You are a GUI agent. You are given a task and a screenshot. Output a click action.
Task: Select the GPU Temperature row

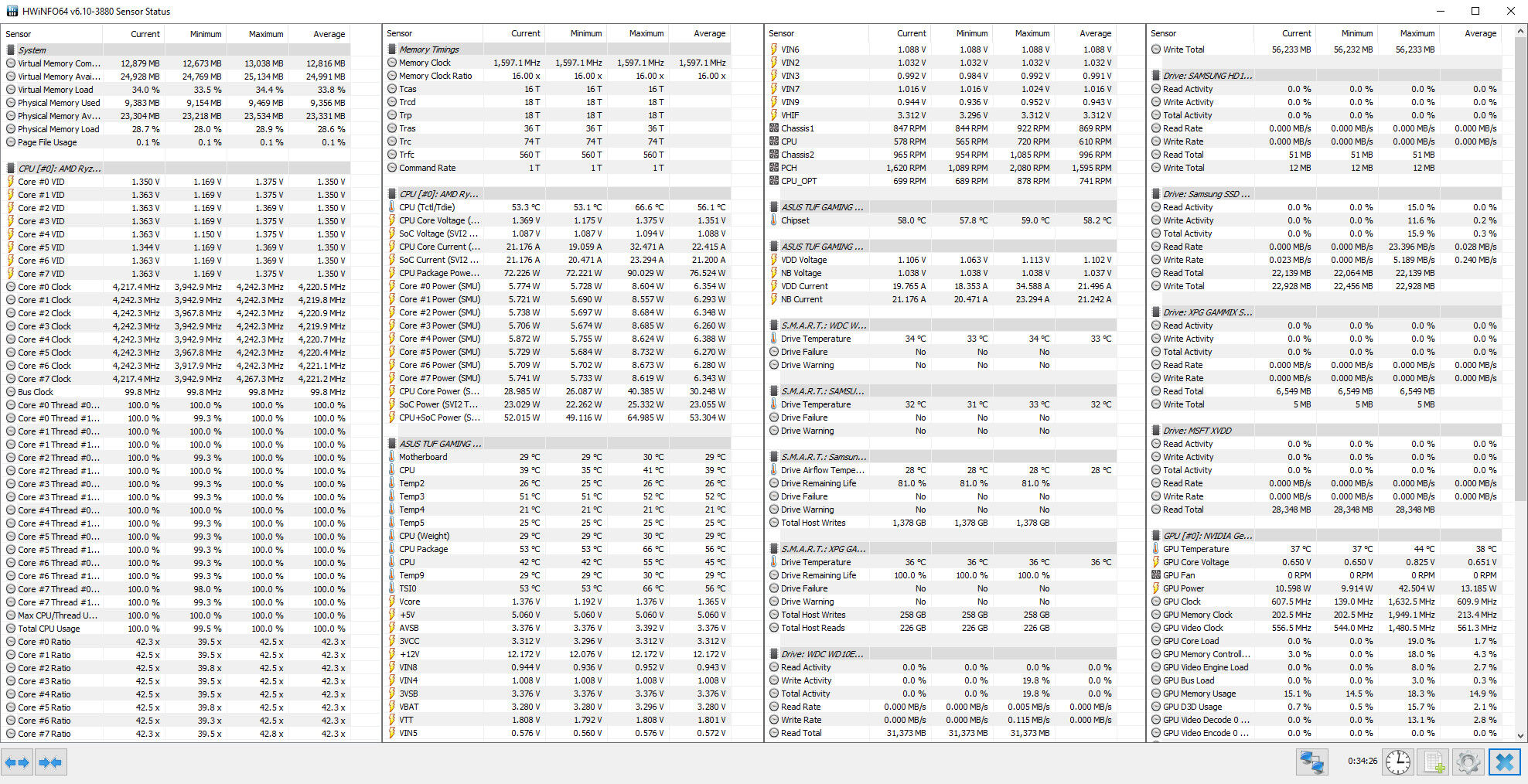pyautogui.click(x=1324, y=549)
